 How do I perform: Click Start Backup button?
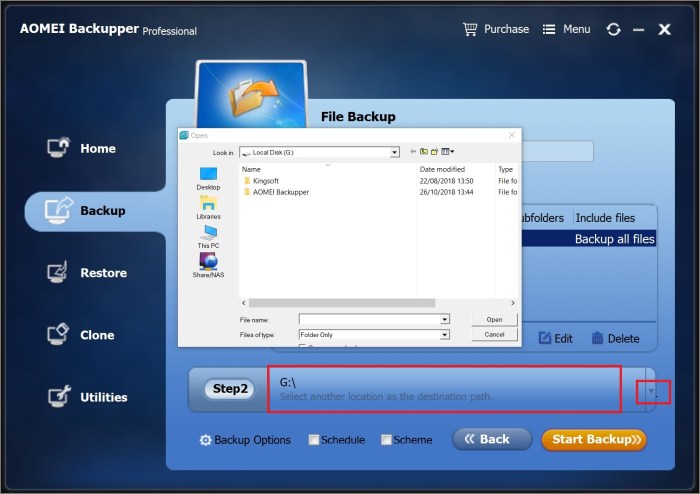click(594, 440)
